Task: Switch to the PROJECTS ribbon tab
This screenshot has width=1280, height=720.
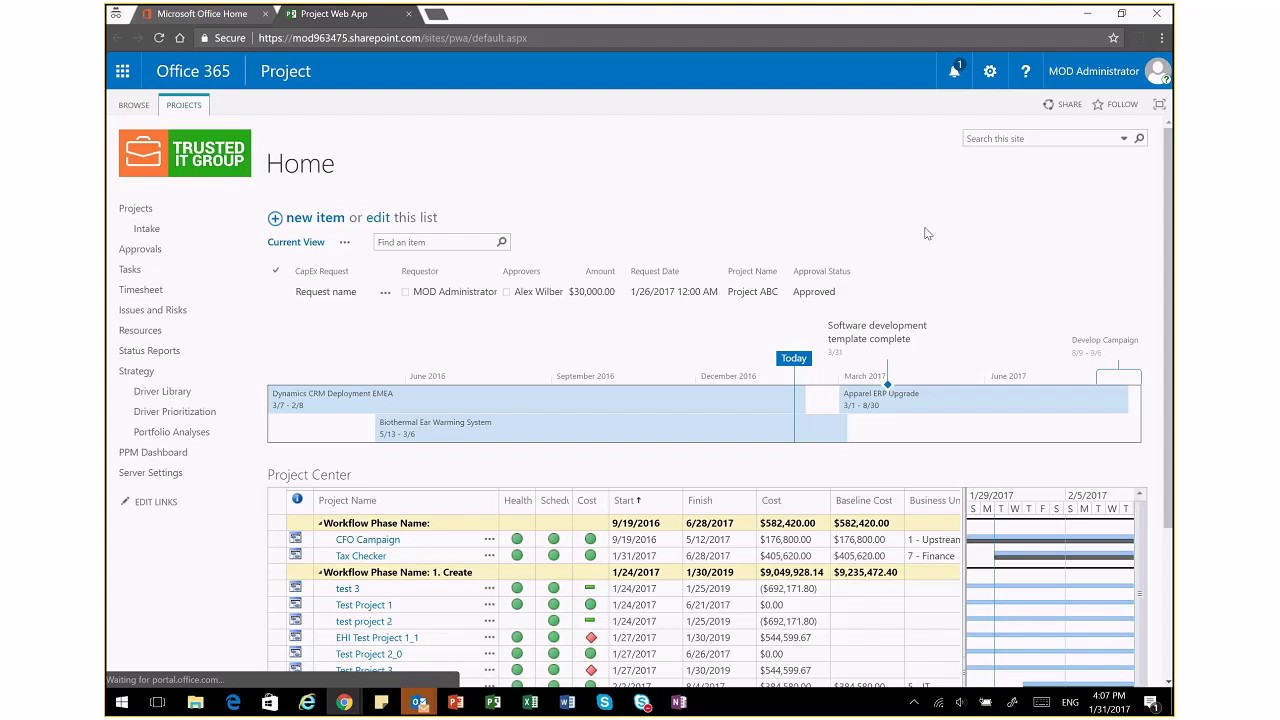Action: pyautogui.click(x=184, y=105)
